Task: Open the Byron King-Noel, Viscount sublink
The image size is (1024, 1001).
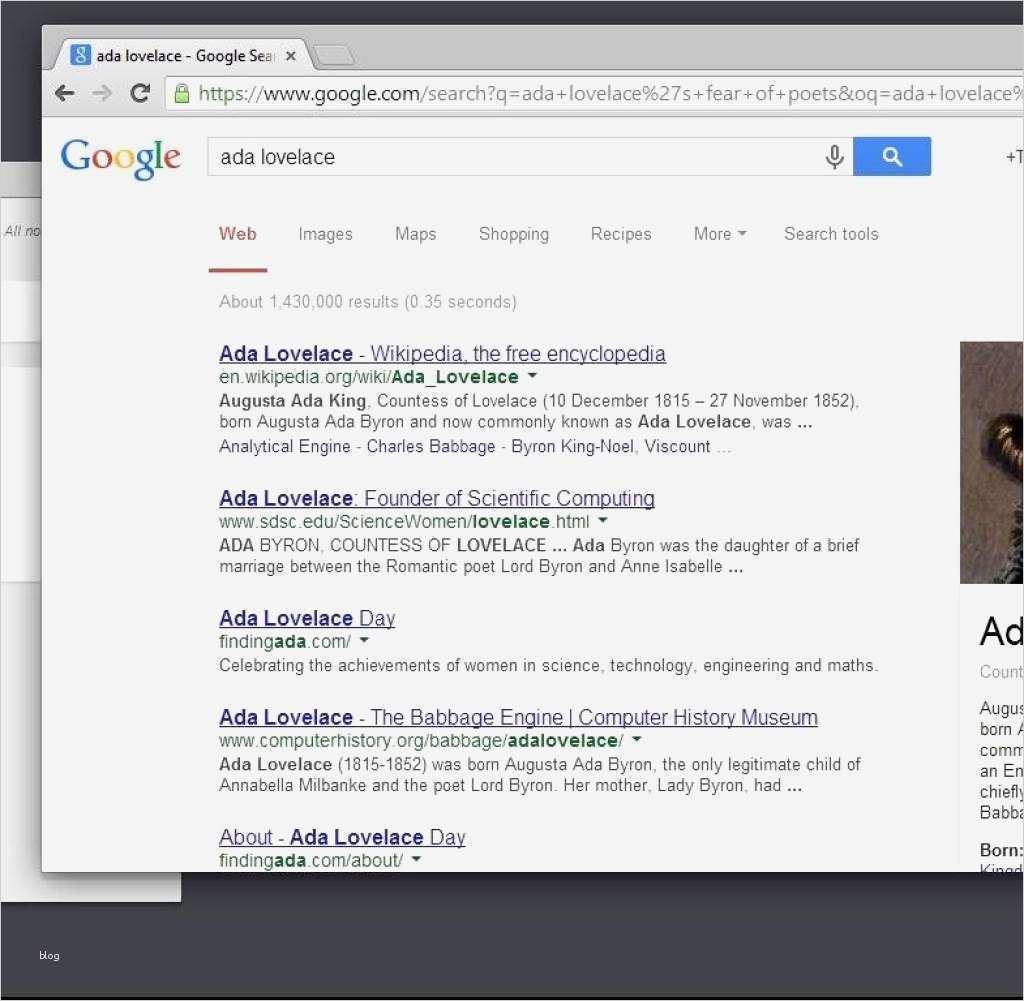Action: (x=611, y=447)
